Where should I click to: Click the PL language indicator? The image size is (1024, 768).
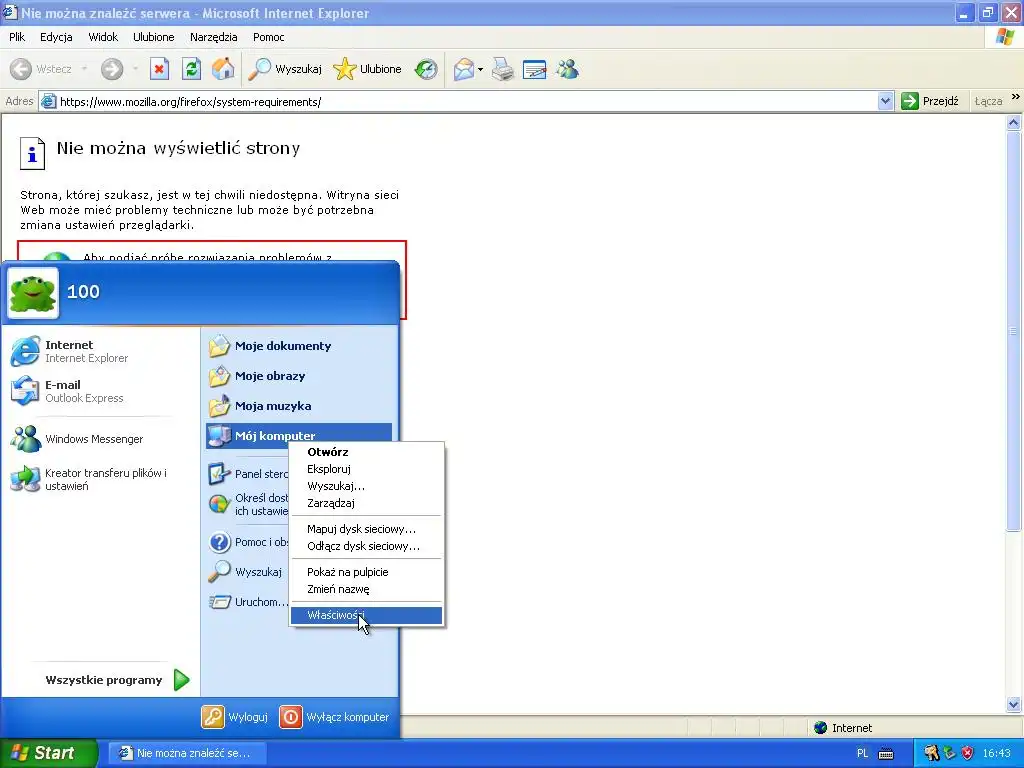862,753
